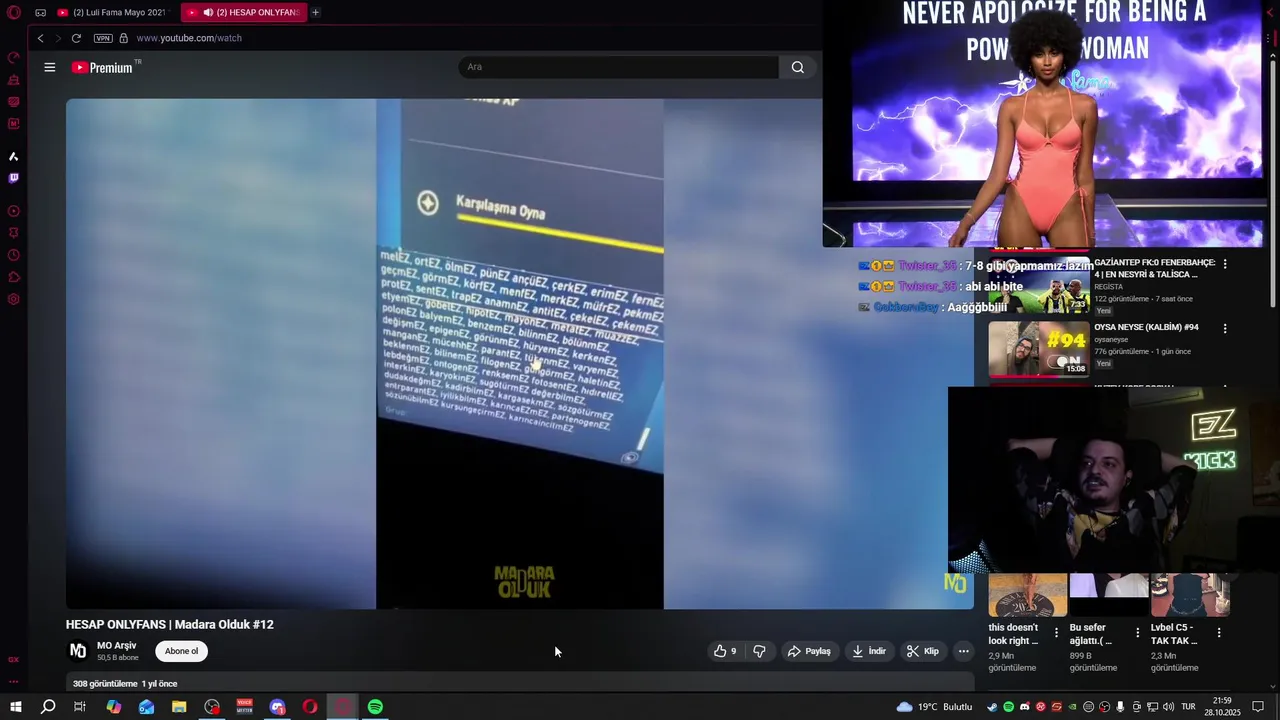Viewport: 1280px width, 720px height.
Task: Reload the page with refresh icon
Action: [x=76, y=38]
